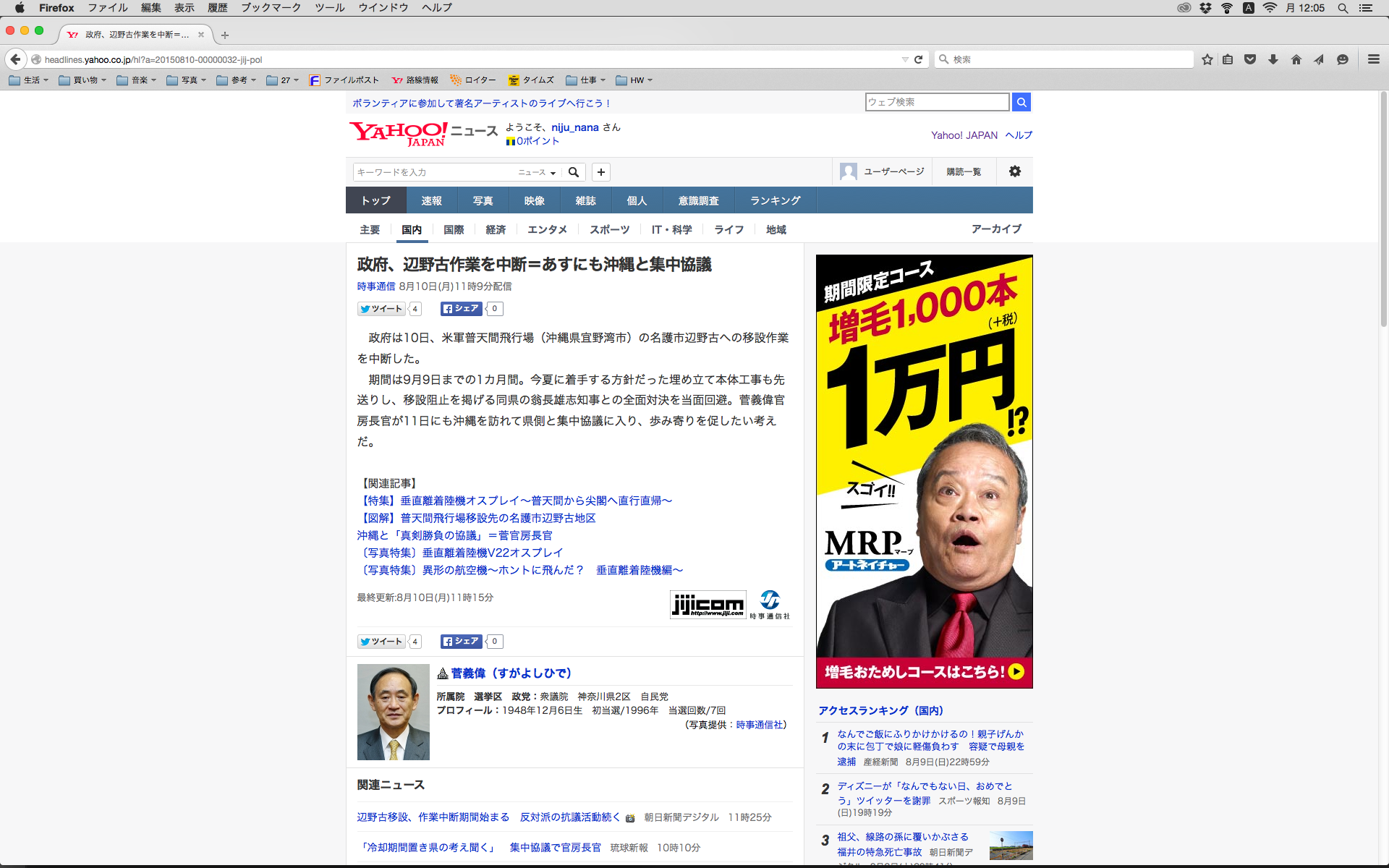Click the plus icon beside the keyword search
This screenshot has width=1389, height=868.
tap(601, 172)
